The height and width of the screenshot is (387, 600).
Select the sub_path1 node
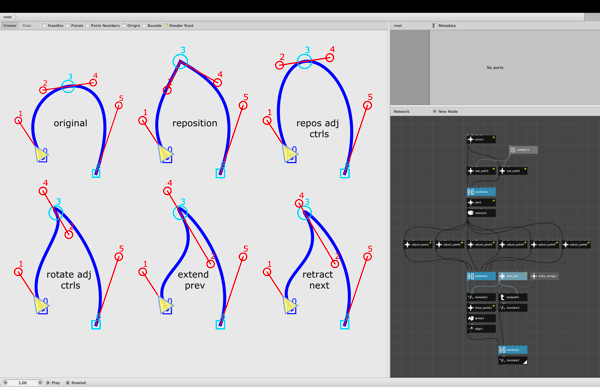[x=481, y=171]
